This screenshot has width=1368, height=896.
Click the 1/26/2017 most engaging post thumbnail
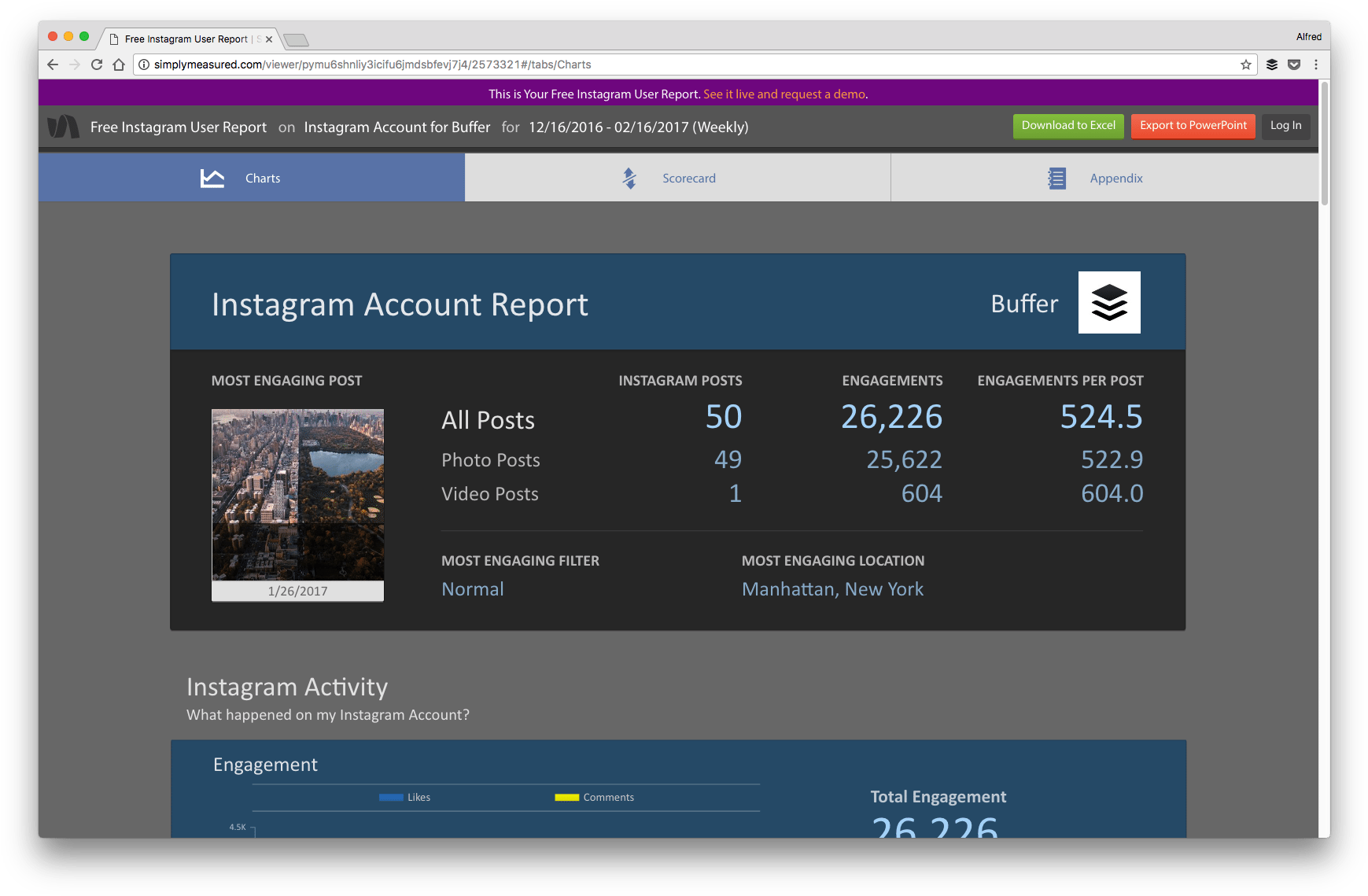click(297, 503)
